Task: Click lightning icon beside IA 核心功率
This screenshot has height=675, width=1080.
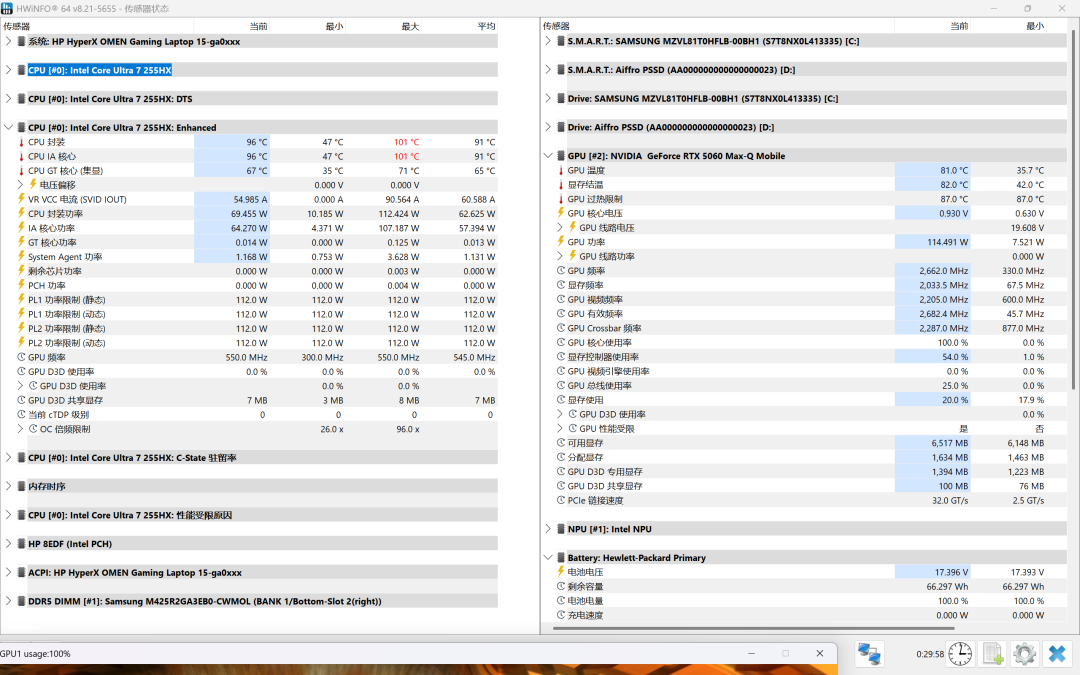Action: pyautogui.click(x=21, y=228)
